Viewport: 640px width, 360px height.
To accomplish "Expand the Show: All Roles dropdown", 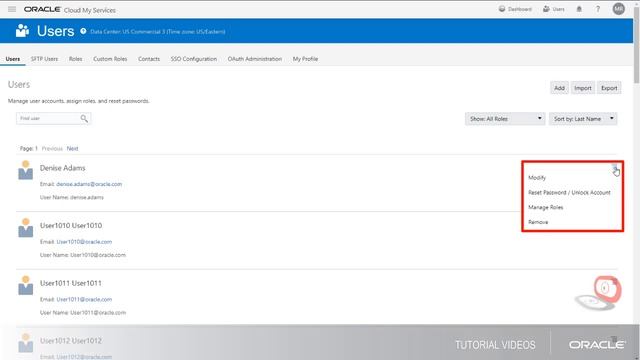I will pos(505,119).
